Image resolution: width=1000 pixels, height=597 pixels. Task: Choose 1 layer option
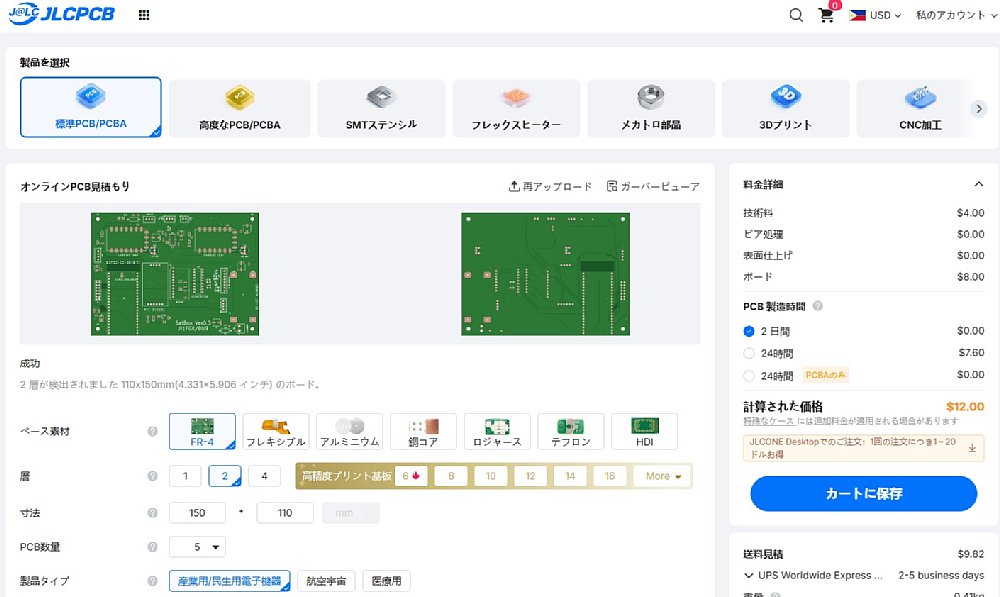185,476
